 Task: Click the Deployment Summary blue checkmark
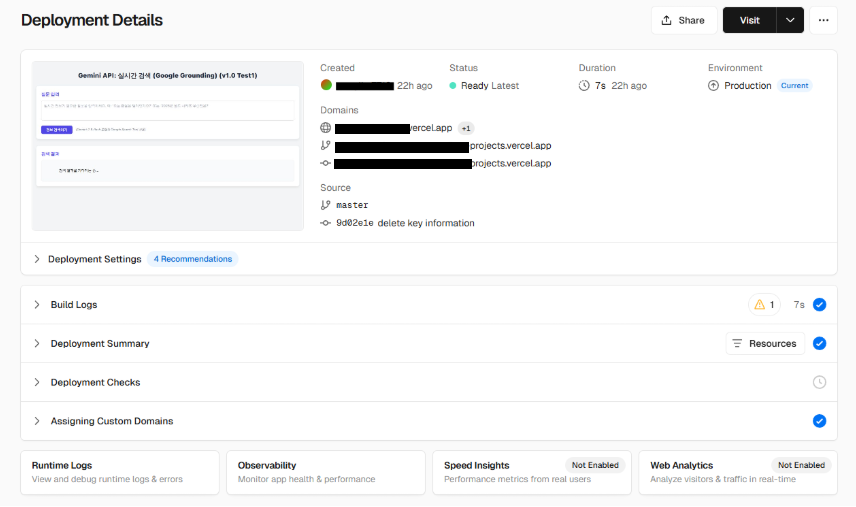[x=819, y=343]
